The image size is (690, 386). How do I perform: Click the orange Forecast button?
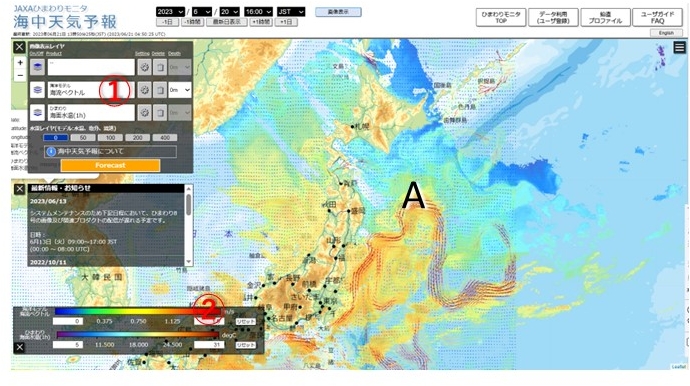(x=110, y=165)
